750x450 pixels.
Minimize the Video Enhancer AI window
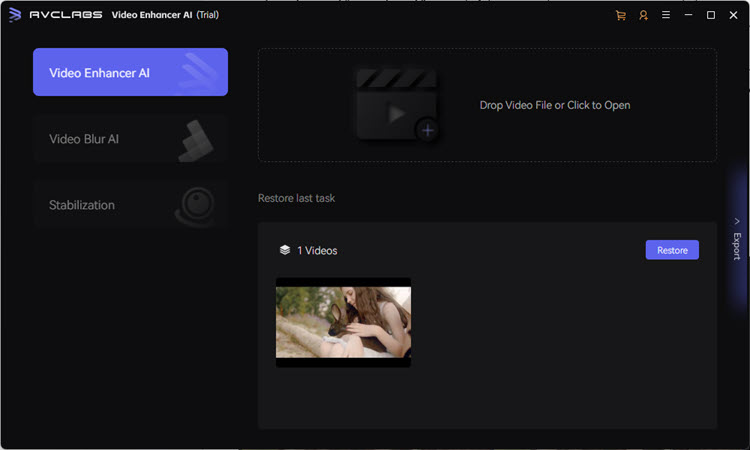[688, 15]
